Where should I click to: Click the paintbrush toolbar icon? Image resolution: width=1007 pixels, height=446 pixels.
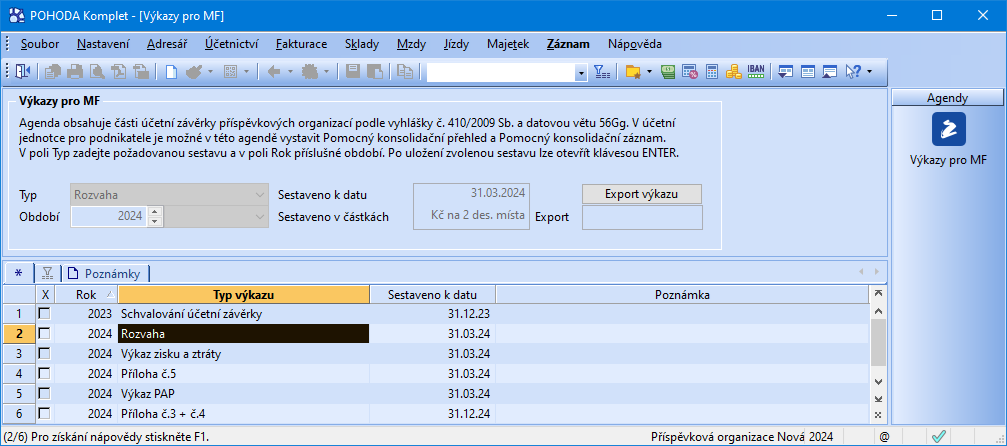[x=194, y=72]
